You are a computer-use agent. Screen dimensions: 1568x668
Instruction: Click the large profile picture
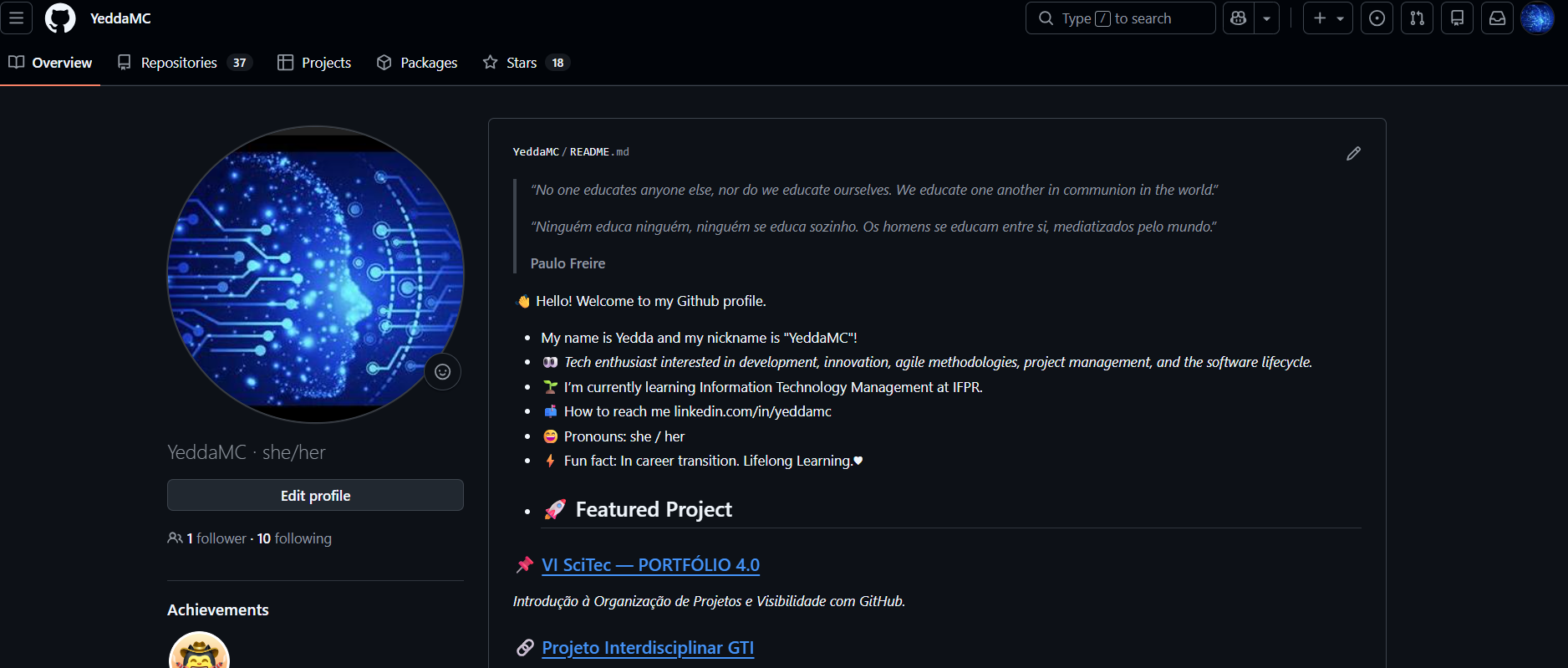(x=316, y=274)
